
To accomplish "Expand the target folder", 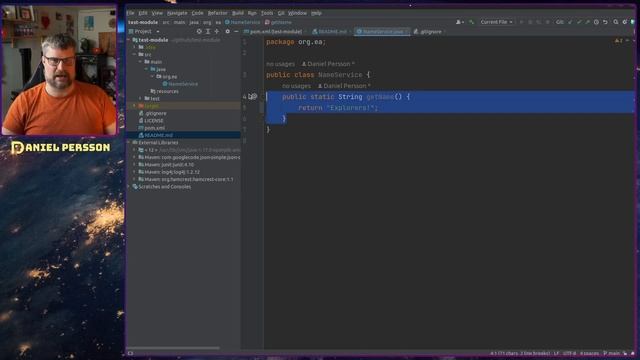I will pyautogui.click(x=135, y=106).
